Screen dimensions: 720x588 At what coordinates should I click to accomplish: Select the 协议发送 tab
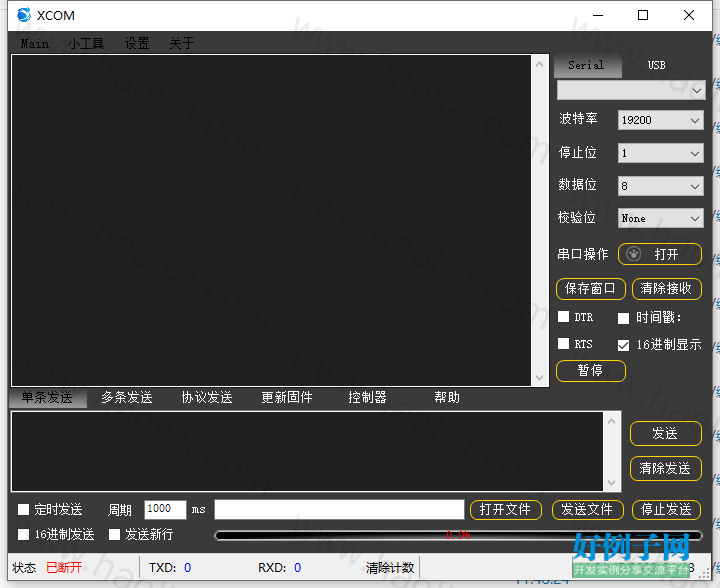point(207,398)
